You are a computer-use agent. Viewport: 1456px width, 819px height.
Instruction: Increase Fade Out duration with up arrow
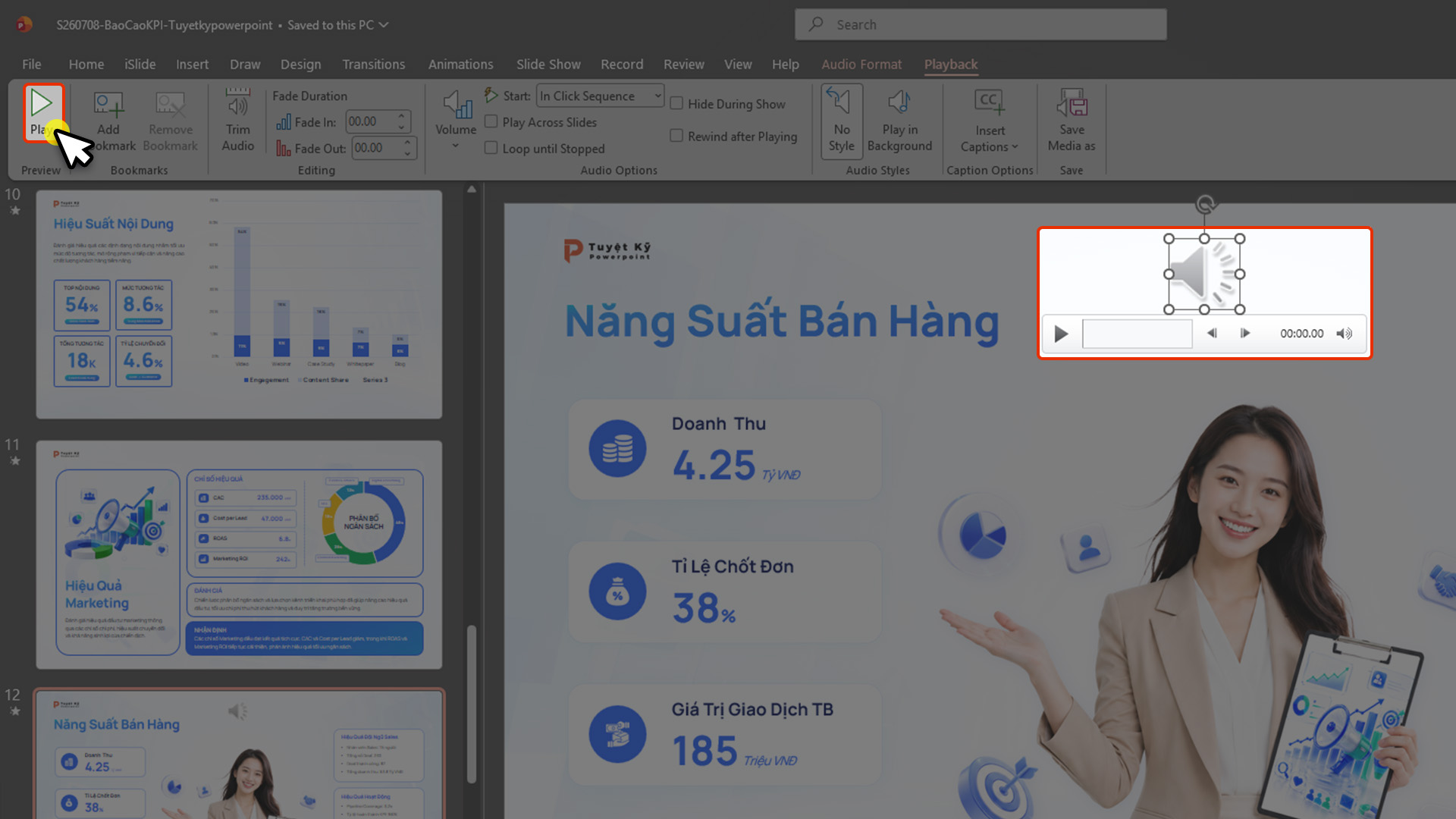pos(408,142)
